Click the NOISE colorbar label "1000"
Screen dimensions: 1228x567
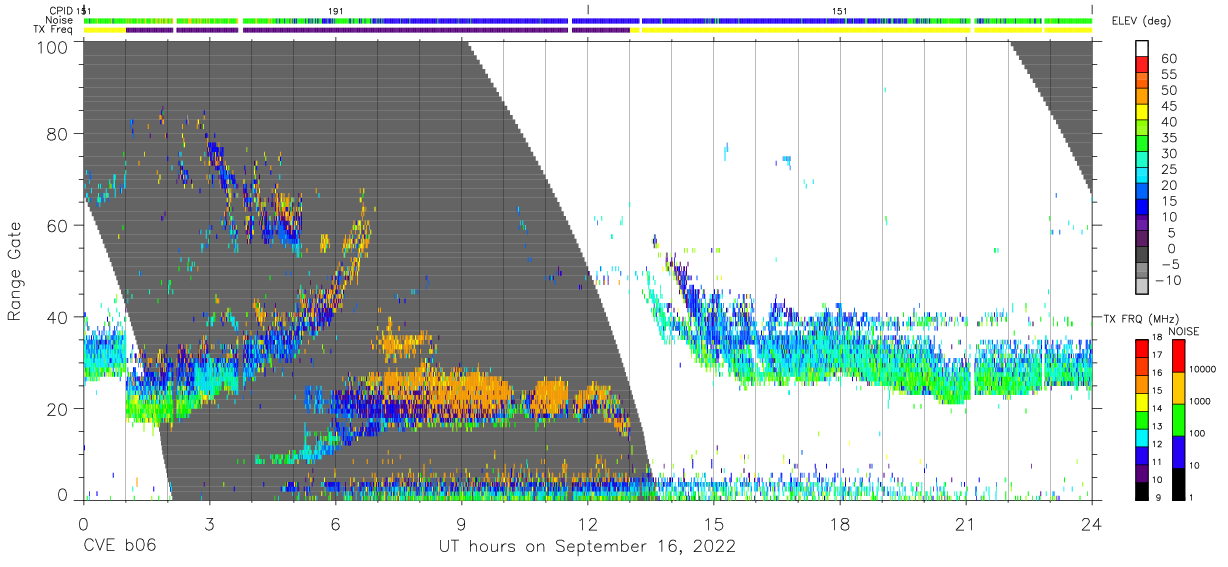(1200, 402)
